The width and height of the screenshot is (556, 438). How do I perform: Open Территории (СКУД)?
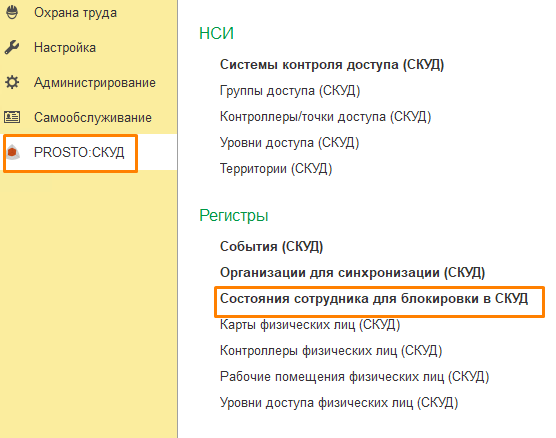pyautogui.click(x=276, y=168)
